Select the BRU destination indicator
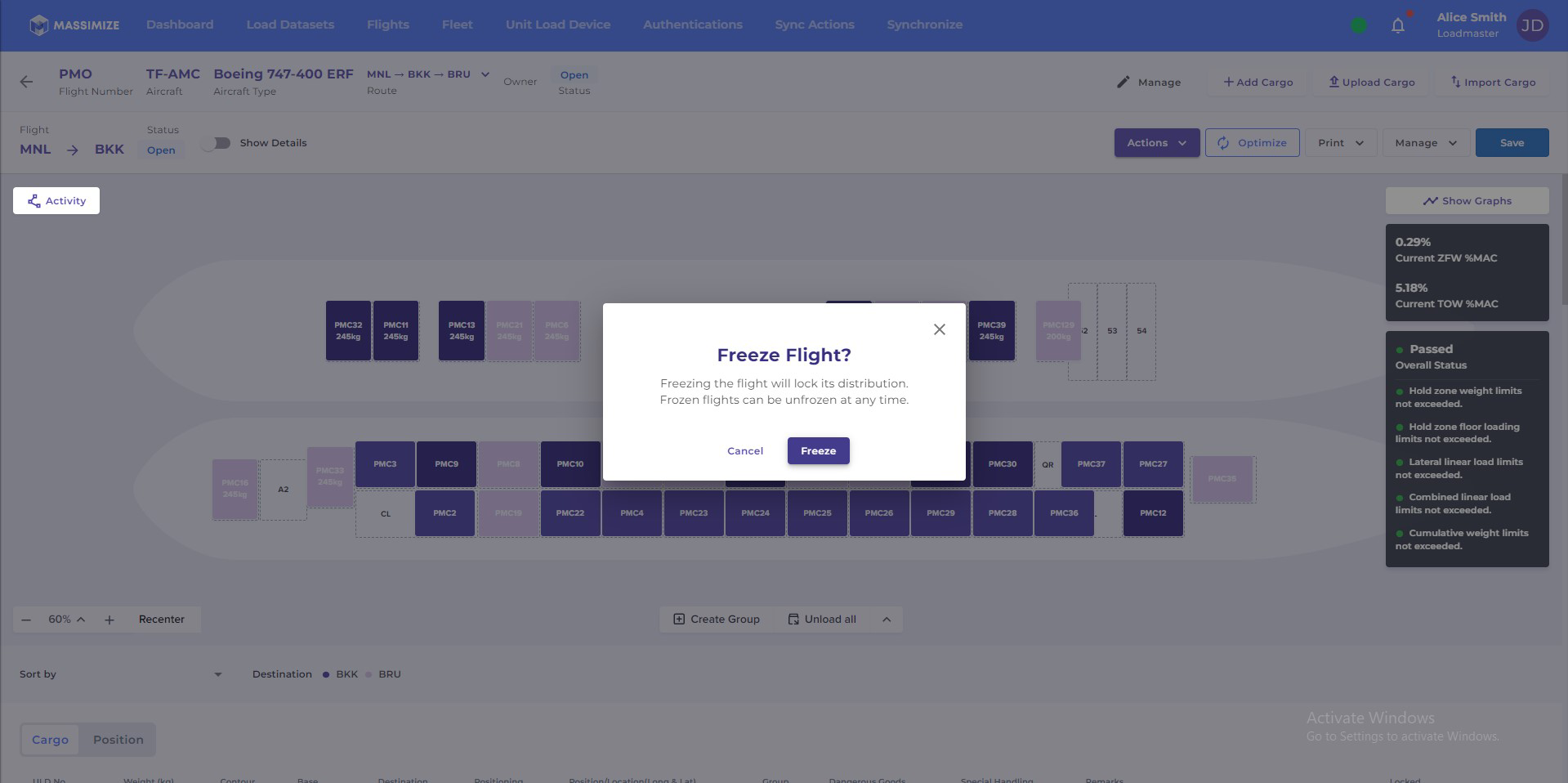 [369, 674]
